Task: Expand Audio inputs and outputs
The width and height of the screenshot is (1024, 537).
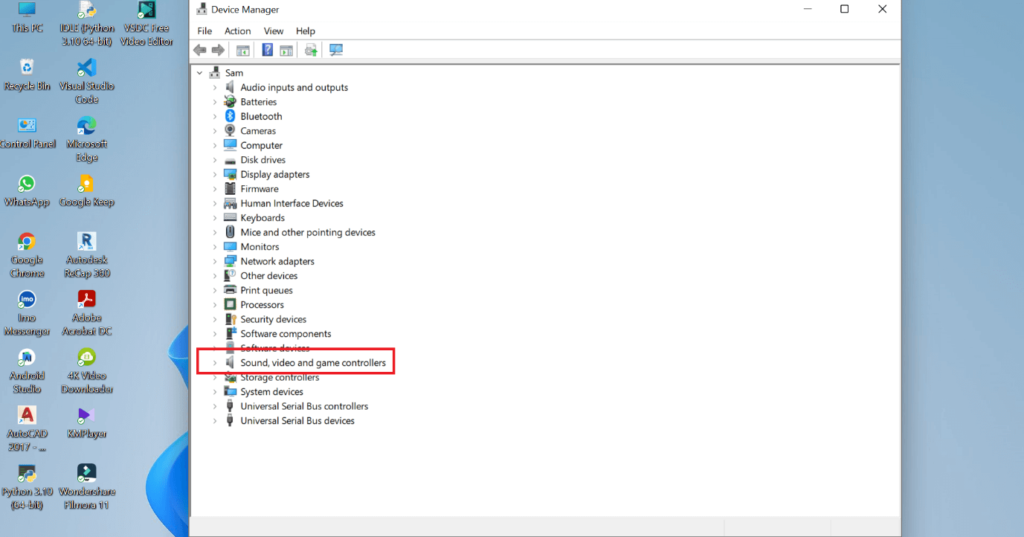Action: (214, 88)
